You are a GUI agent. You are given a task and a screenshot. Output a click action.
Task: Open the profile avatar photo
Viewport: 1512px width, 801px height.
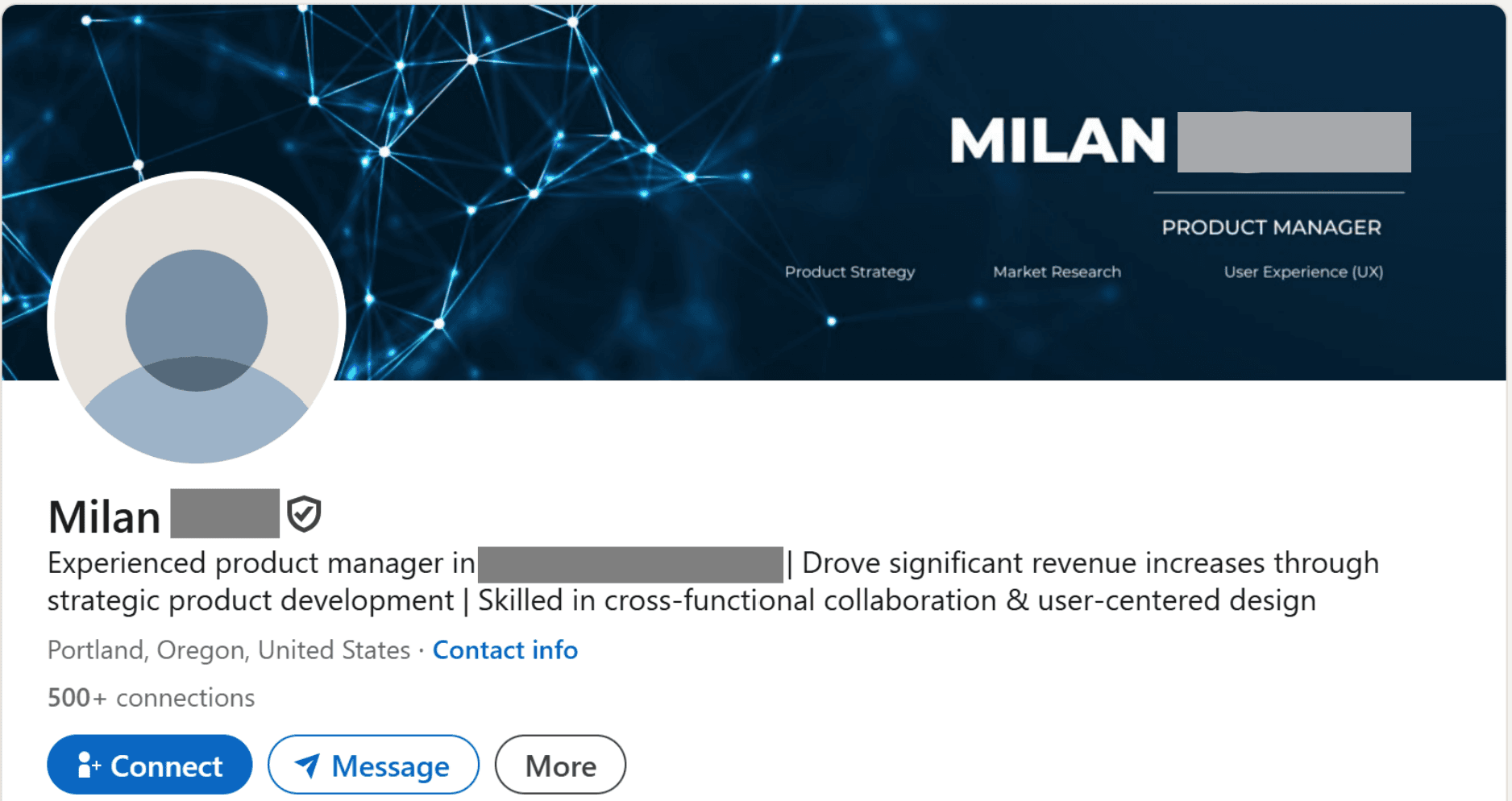197,320
